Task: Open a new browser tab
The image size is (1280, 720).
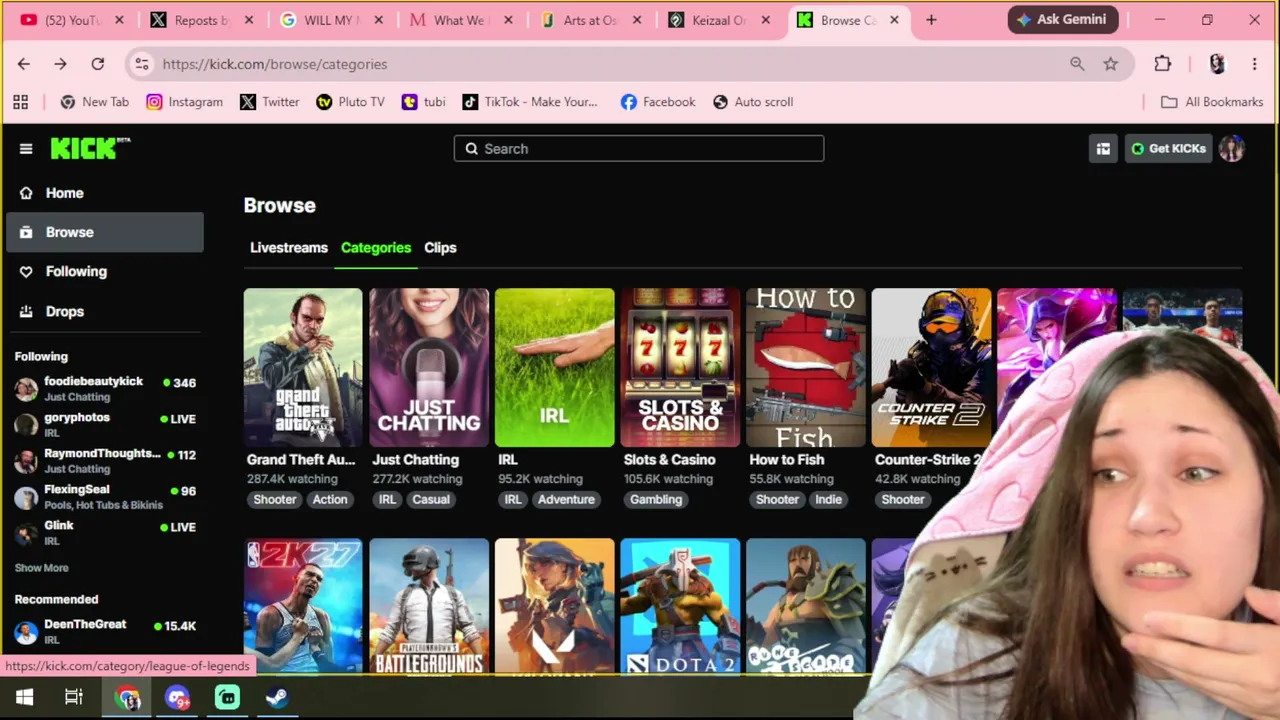Action: click(x=931, y=20)
